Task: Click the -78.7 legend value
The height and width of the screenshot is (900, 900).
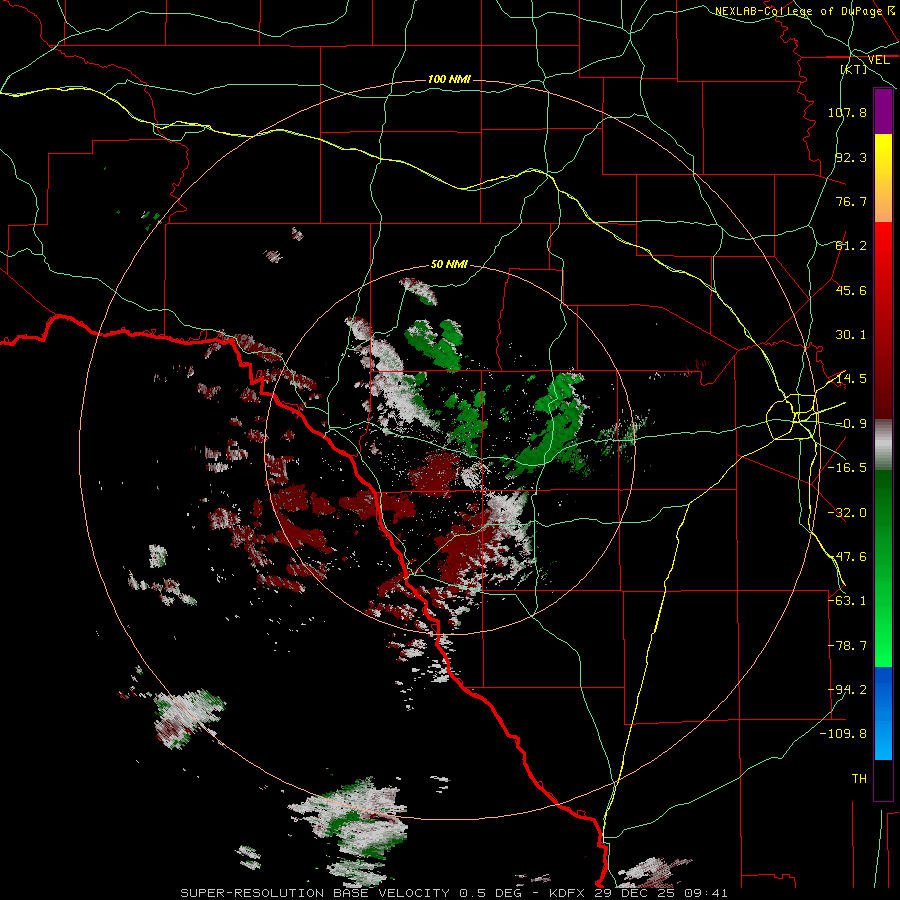Action: (847, 646)
